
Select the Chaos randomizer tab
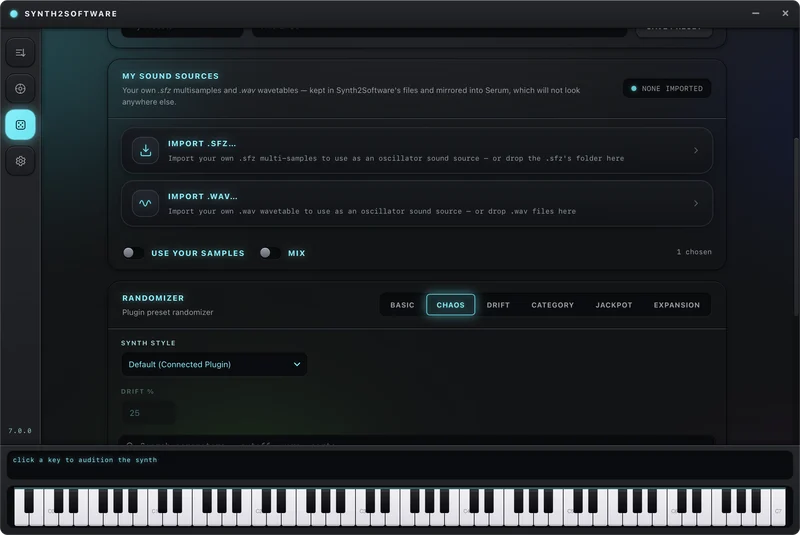[451, 305]
